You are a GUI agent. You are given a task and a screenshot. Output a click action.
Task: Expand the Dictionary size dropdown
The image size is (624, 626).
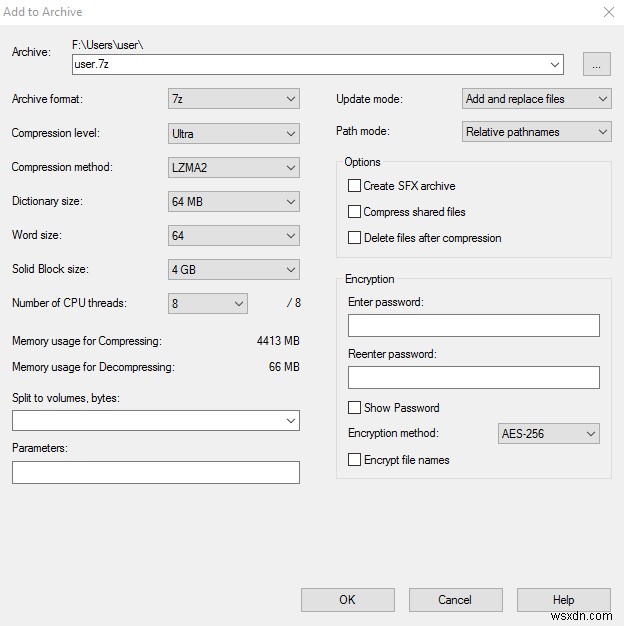[x=234, y=201]
